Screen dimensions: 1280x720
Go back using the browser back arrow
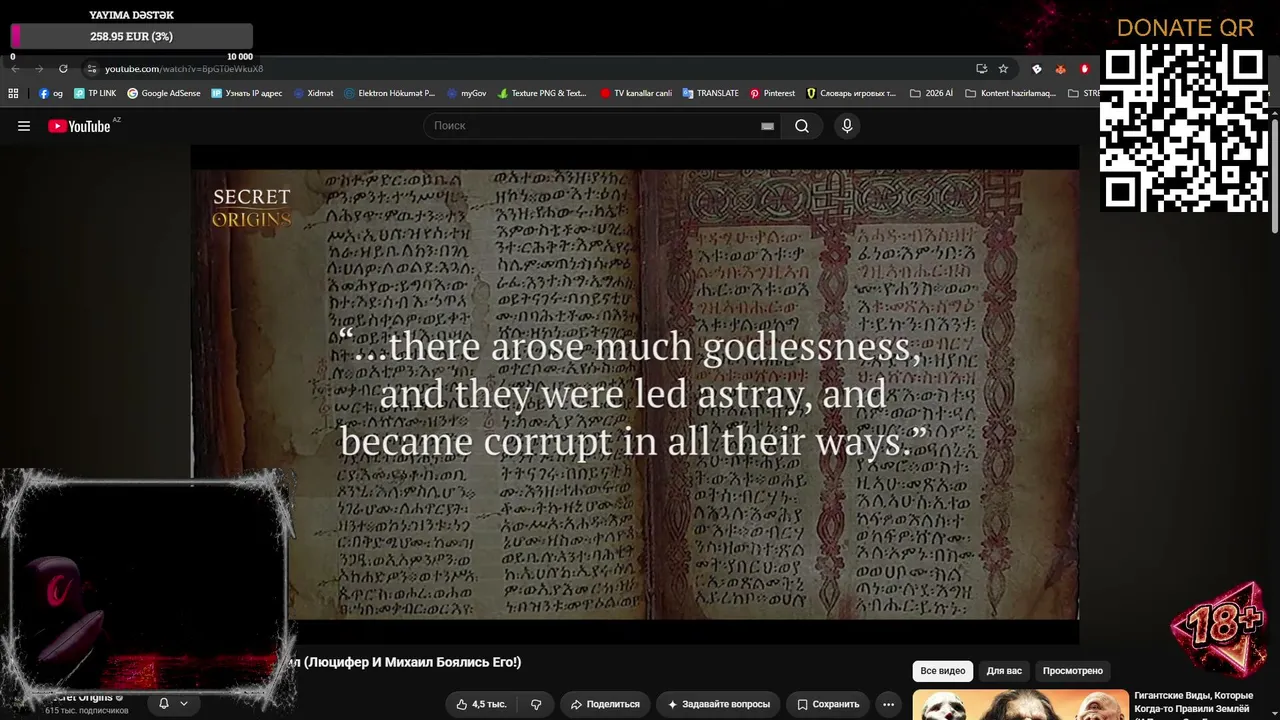pyautogui.click(x=14, y=69)
